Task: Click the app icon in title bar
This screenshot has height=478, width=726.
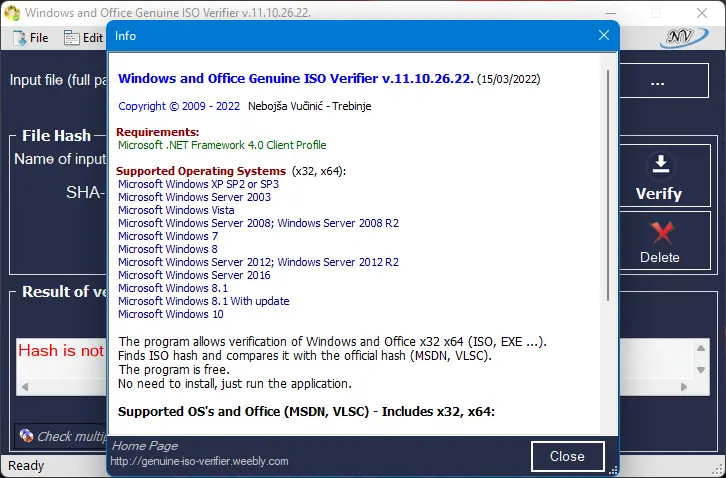Action: 12,13
